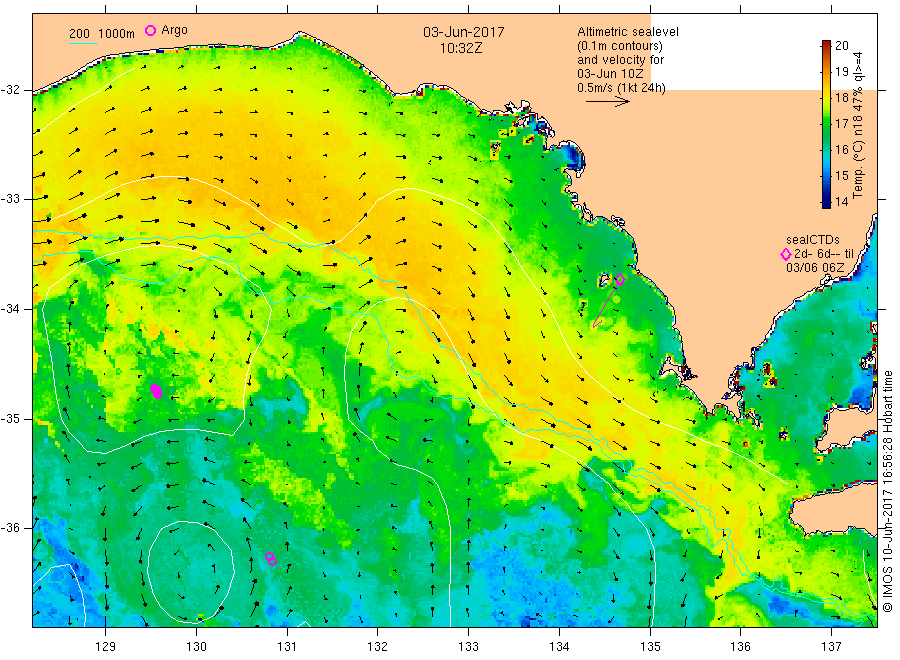Click the '20' colorbar tick label
This screenshot has width=900, height=660.
pyautogui.click(x=841, y=45)
